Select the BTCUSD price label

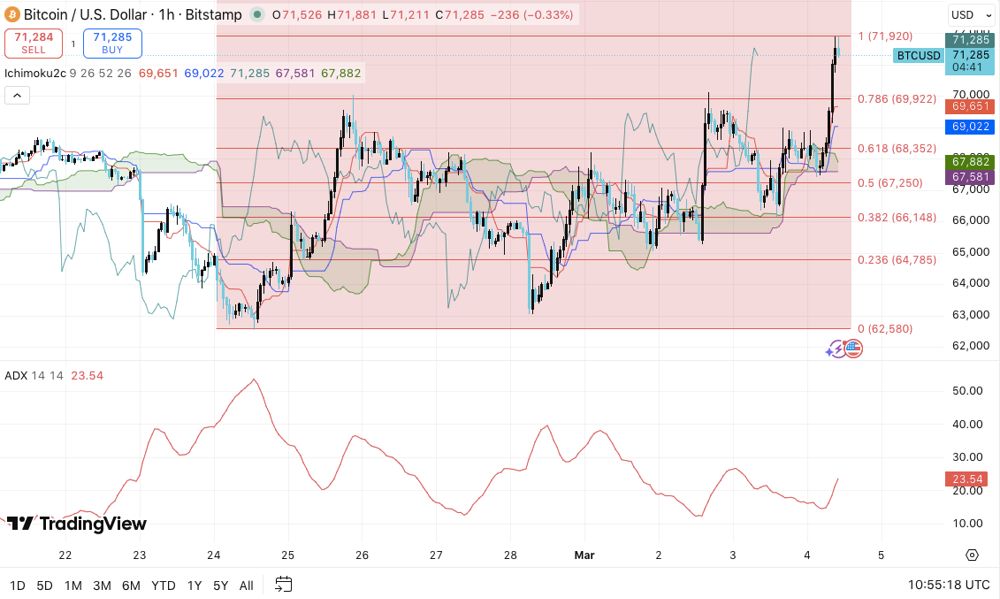[918, 55]
